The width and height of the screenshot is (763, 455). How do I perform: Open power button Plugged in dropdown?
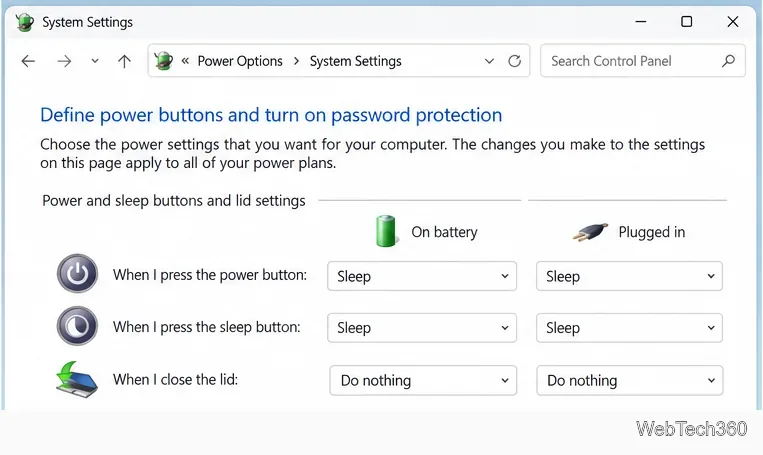629,276
